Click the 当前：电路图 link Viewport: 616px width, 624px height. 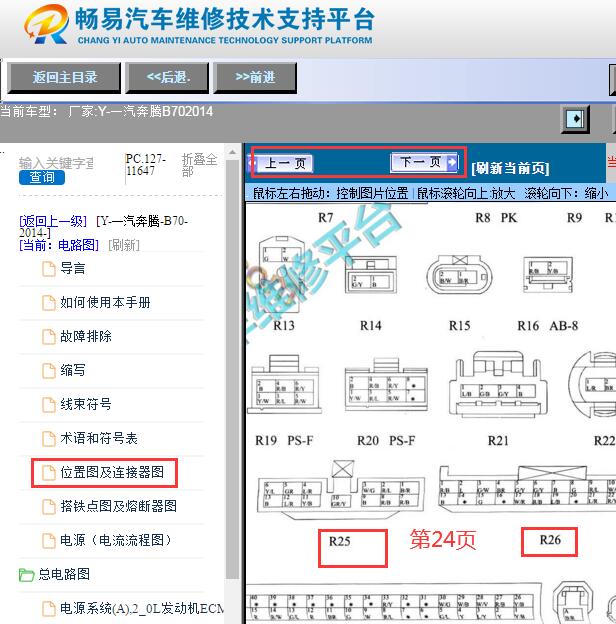click(x=59, y=245)
